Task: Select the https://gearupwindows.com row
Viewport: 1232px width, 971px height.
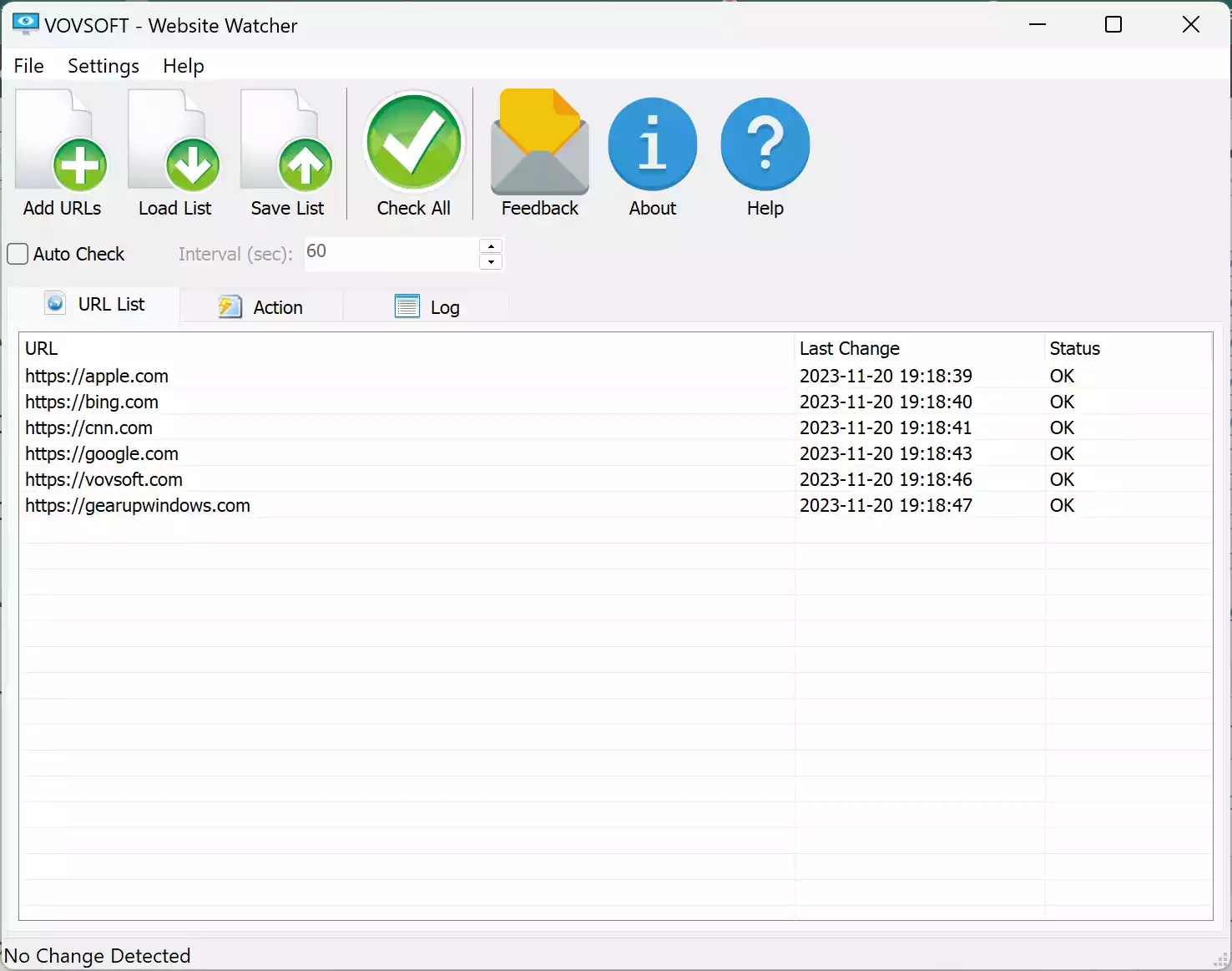Action: tap(615, 505)
